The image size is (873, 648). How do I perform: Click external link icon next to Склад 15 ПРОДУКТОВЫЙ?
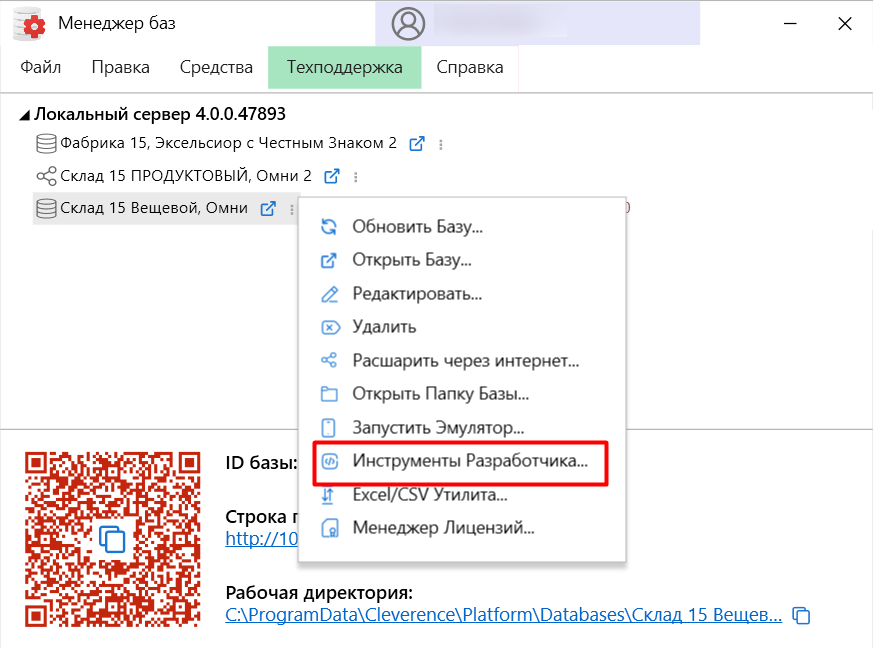coord(330,175)
